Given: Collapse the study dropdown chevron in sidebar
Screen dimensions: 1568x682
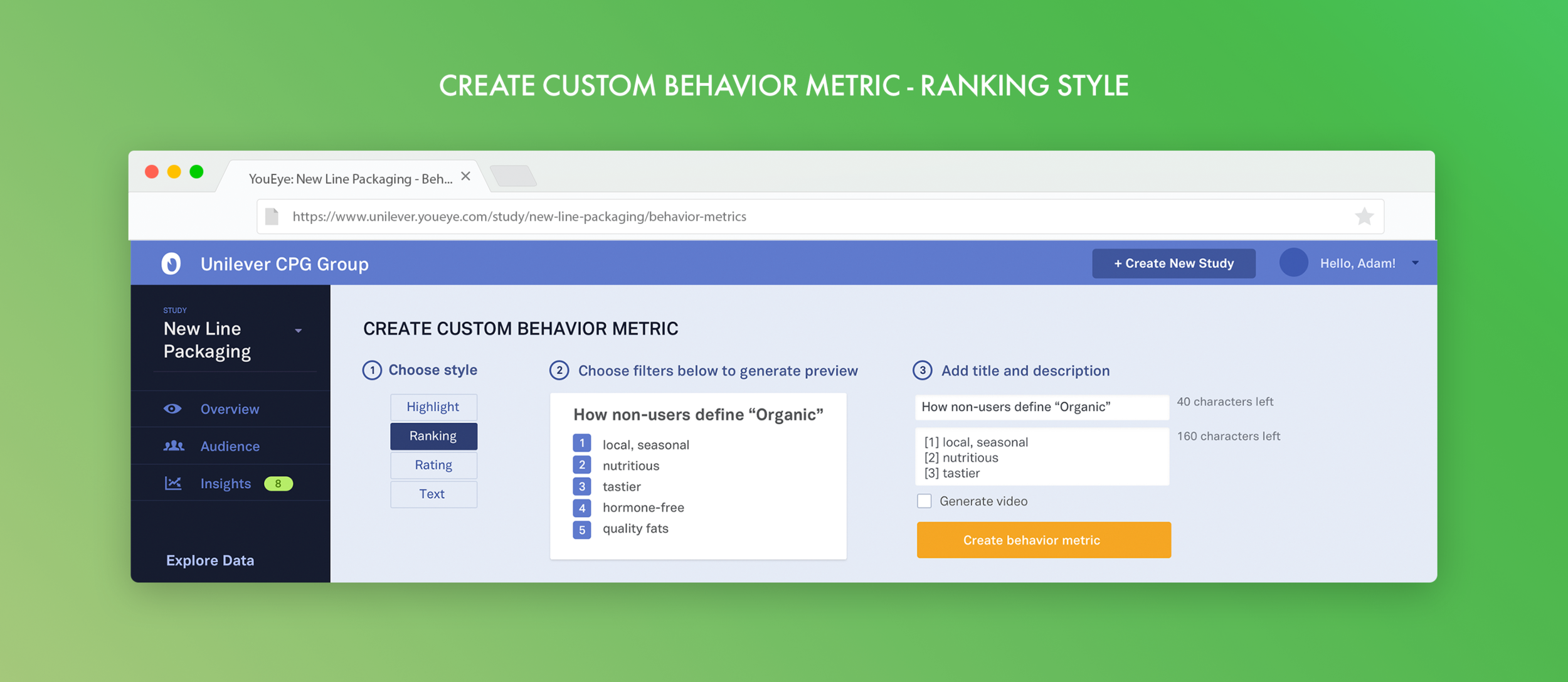Looking at the screenshot, I should (299, 330).
